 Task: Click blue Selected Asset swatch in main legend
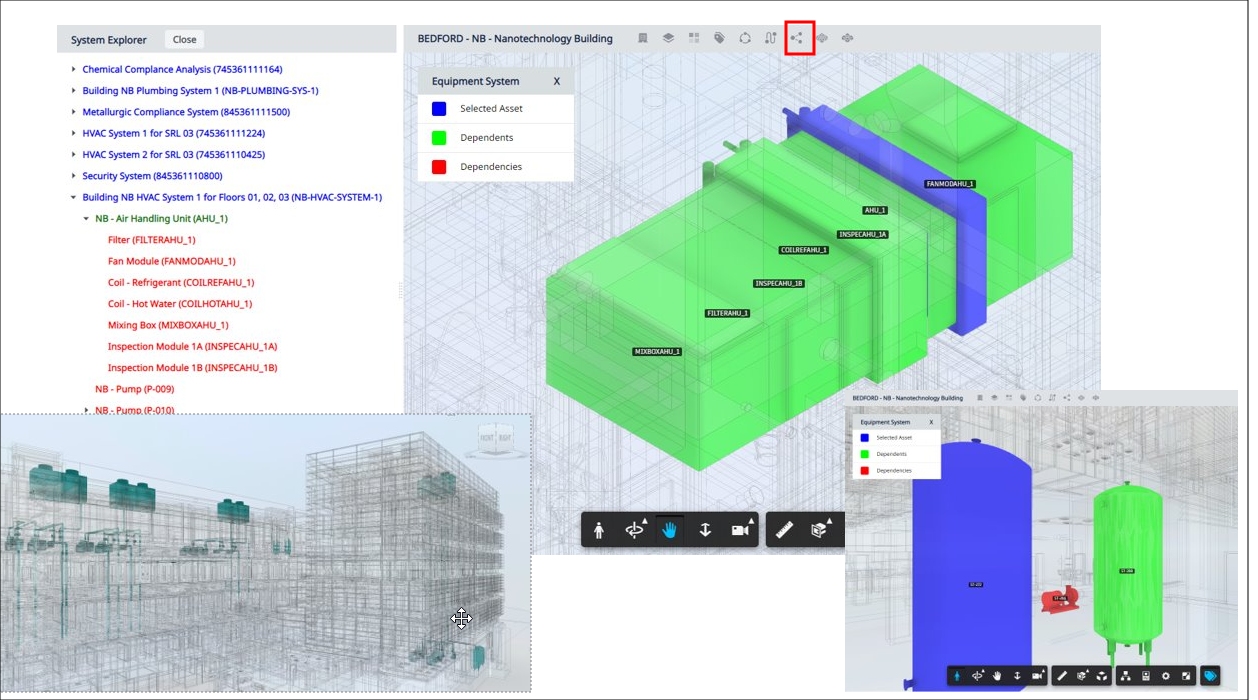point(439,109)
